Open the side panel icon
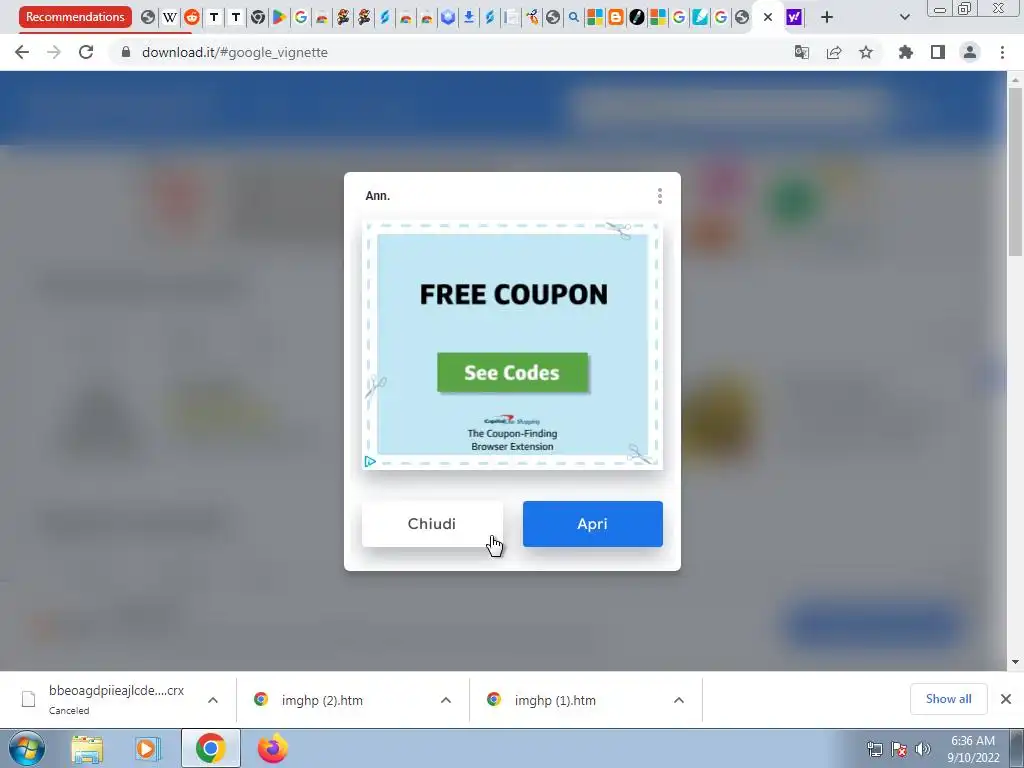Image resolution: width=1024 pixels, height=768 pixels. 938,52
